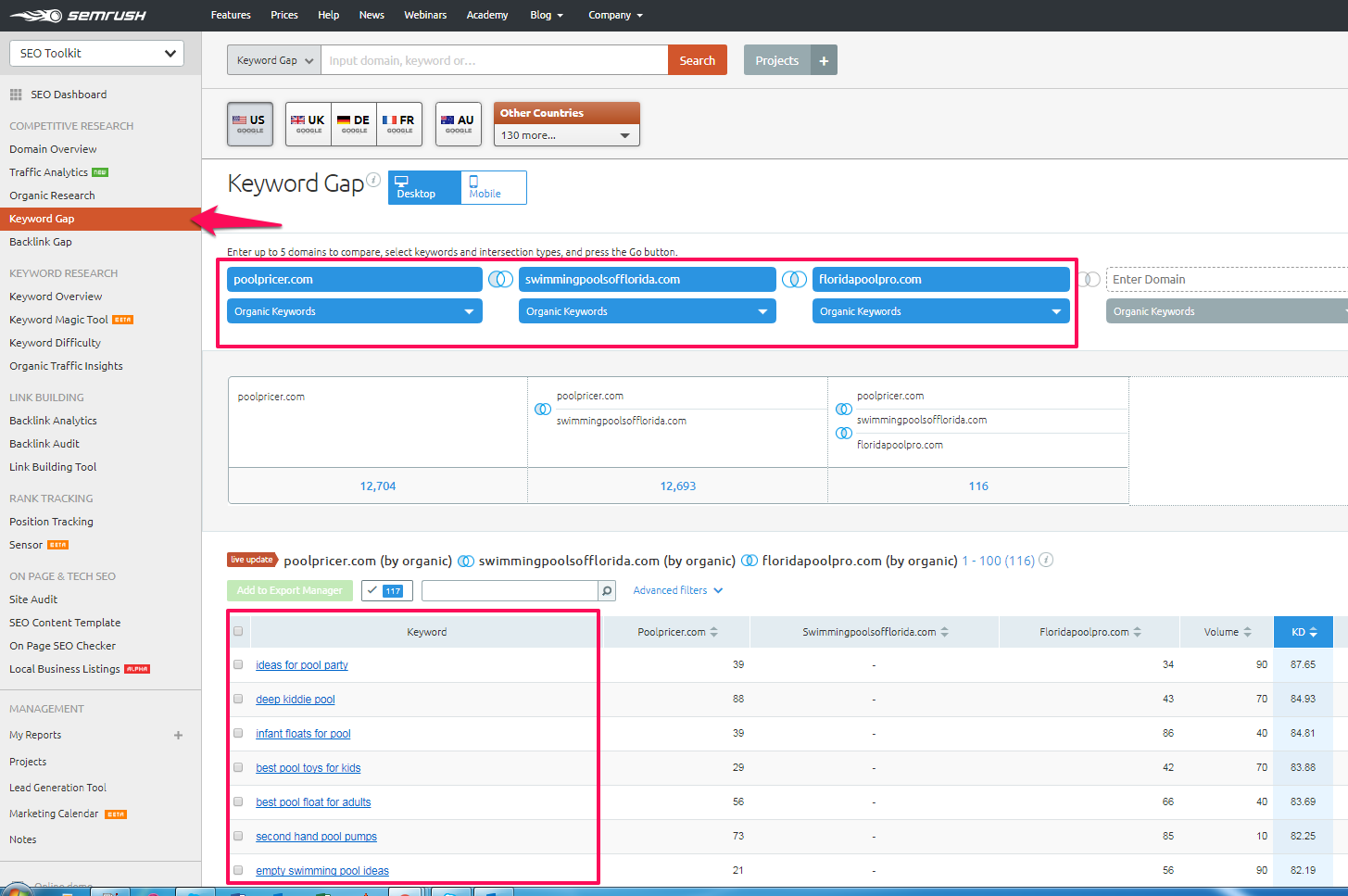Sort by Poolpricer.com column arrows
Viewport: 1348px width, 896px height.
[713, 632]
